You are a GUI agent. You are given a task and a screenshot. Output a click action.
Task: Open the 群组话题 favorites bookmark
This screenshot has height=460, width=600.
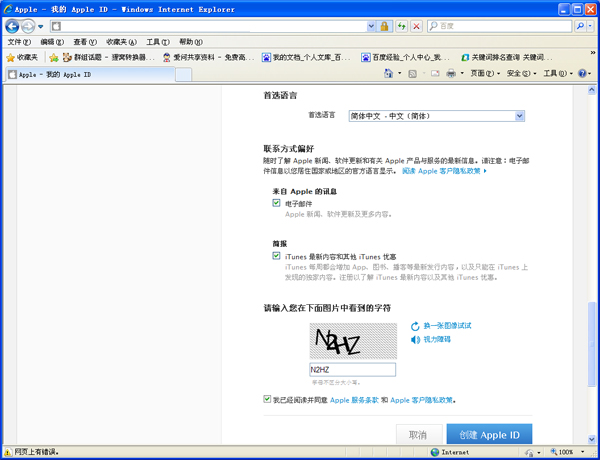click(x=109, y=57)
